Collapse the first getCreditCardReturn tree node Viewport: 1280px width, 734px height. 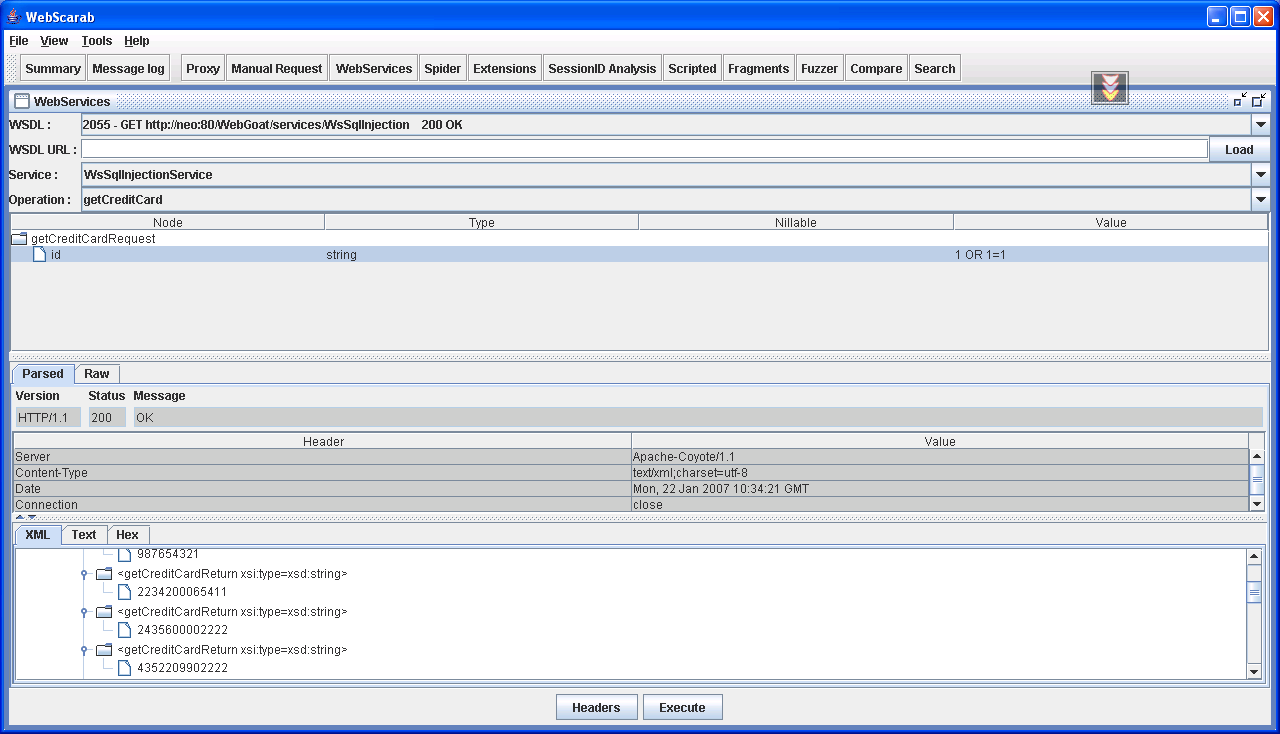pos(86,573)
